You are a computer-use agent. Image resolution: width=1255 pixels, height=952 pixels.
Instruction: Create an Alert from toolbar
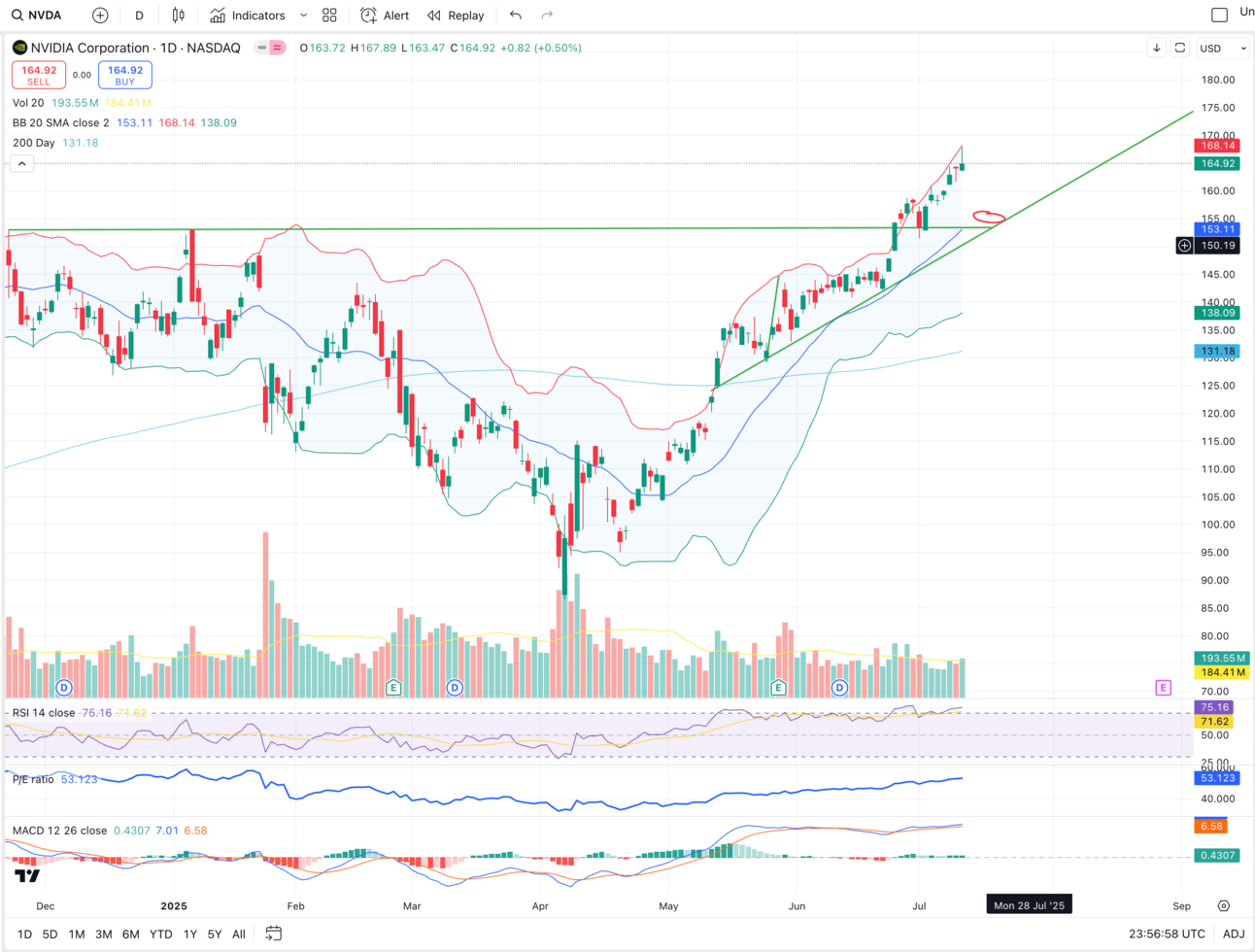pyautogui.click(x=385, y=16)
